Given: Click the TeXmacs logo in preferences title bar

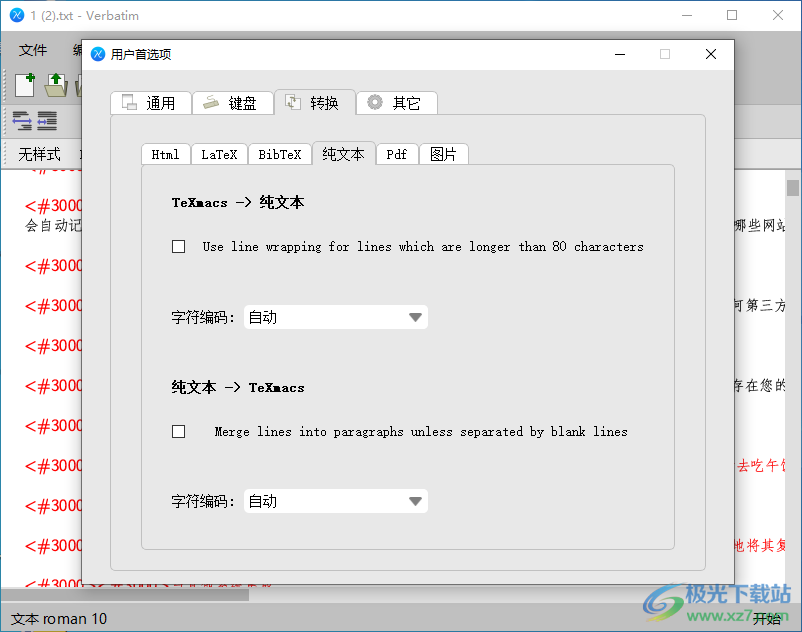Looking at the screenshot, I should 98,54.
